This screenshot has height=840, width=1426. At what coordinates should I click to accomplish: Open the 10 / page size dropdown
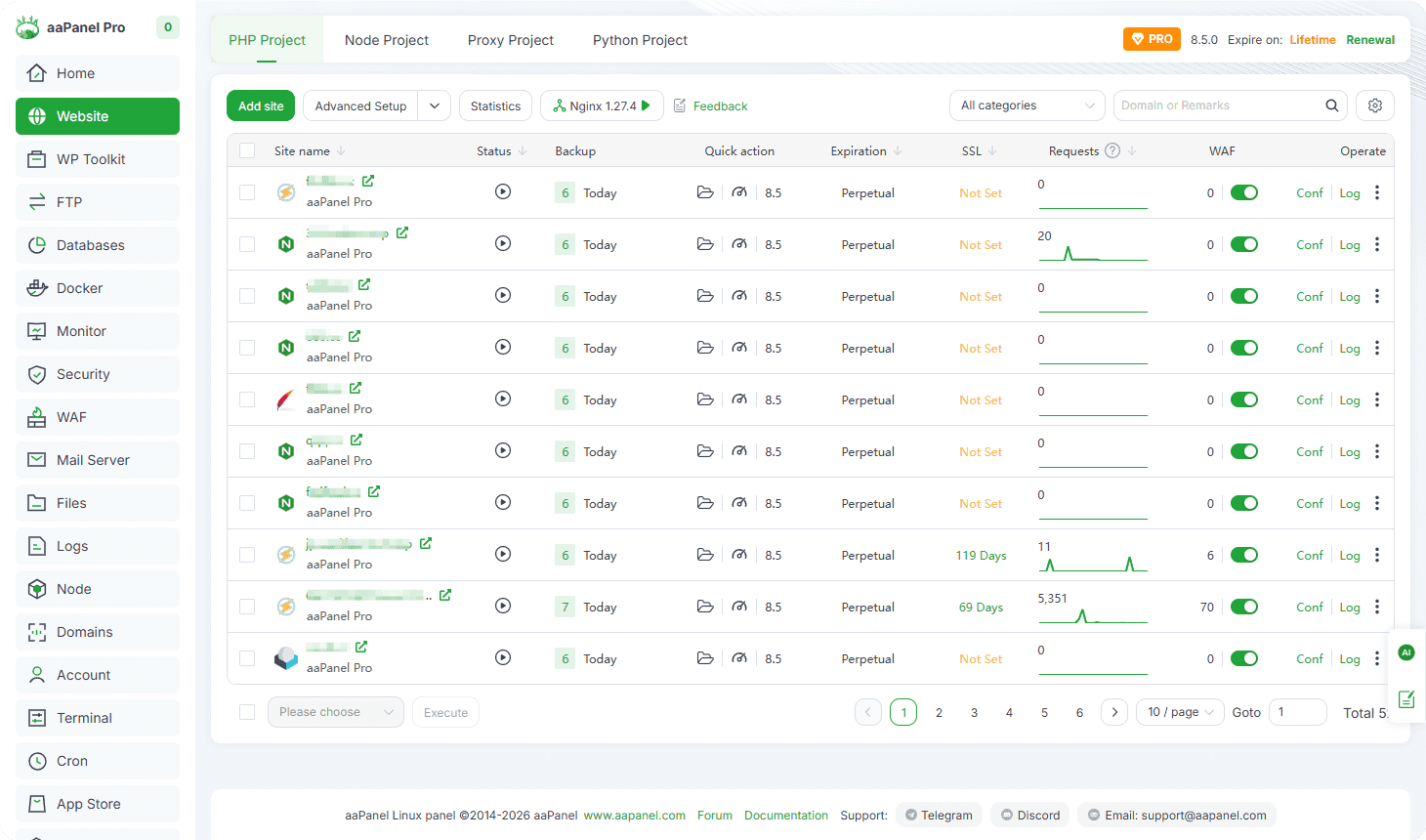(x=1180, y=712)
